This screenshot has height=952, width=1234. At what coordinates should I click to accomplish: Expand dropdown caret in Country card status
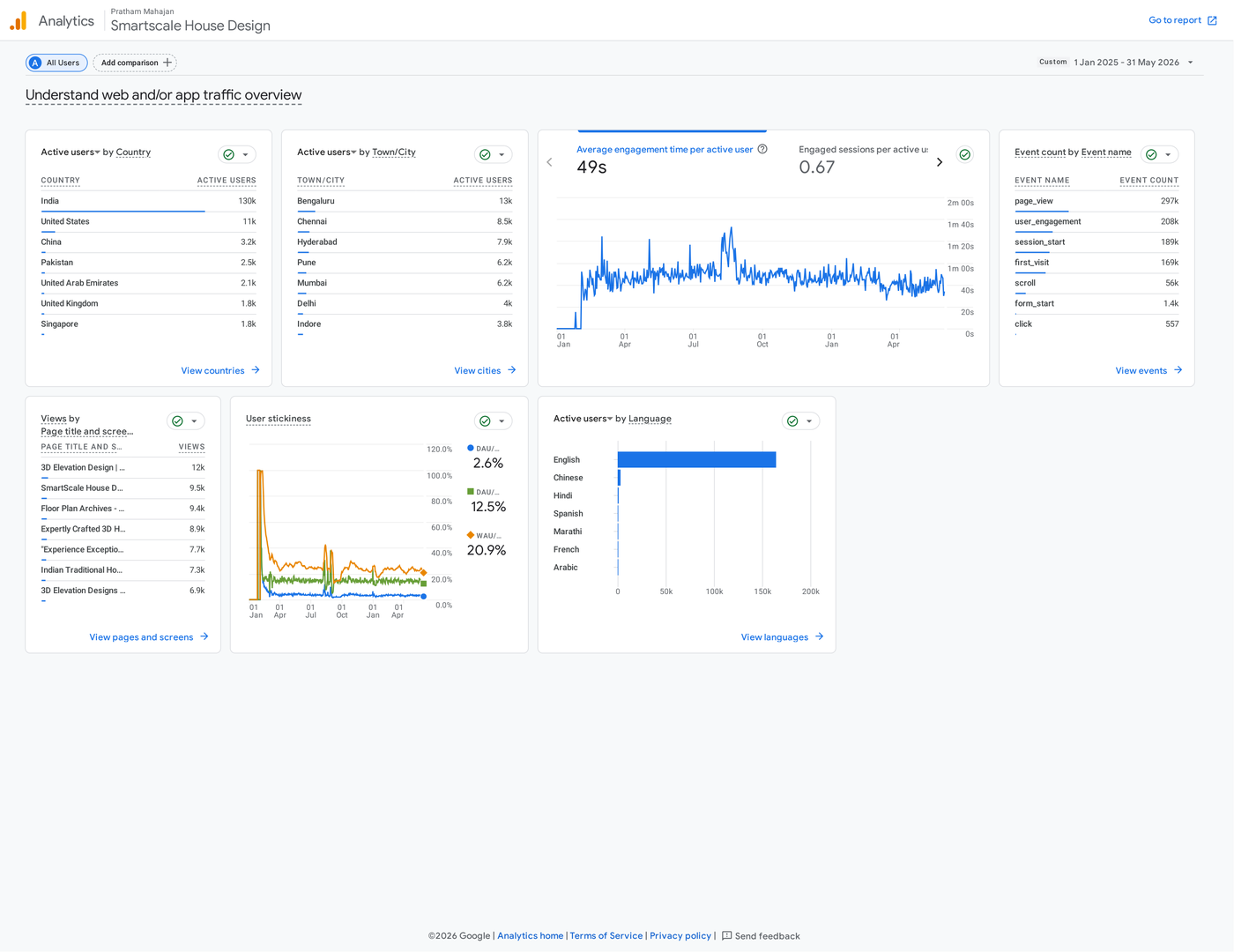click(x=245, y=155)
